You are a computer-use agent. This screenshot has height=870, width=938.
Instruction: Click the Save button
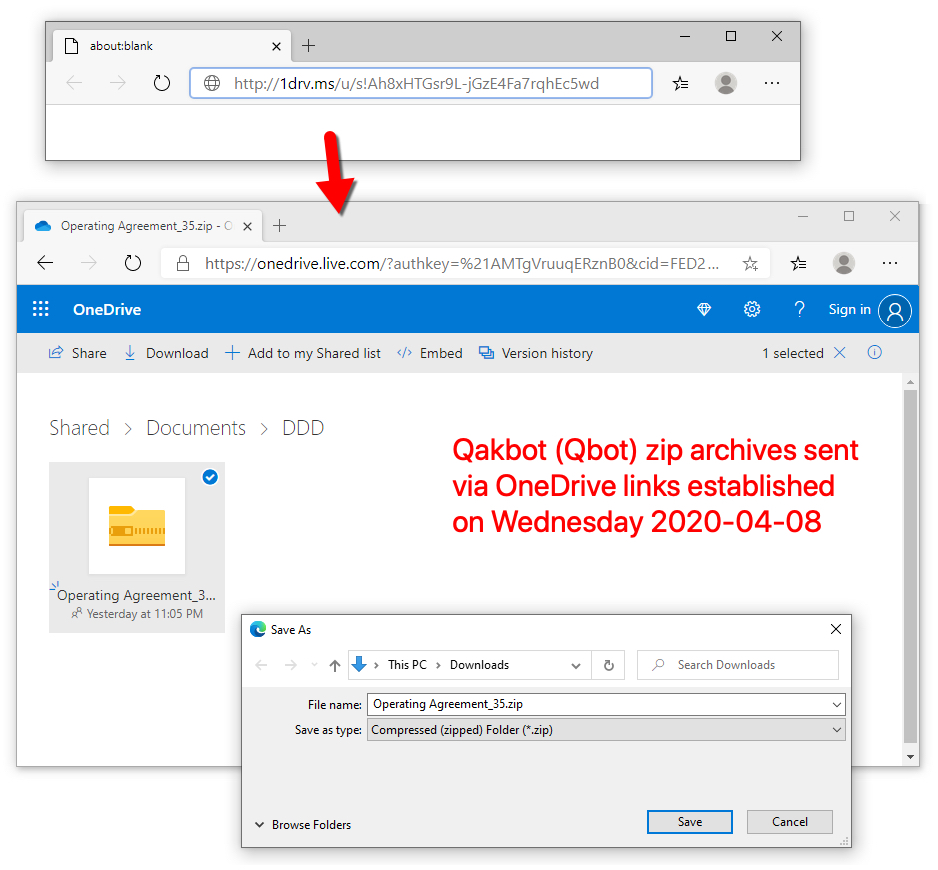[x=690, y=822]
